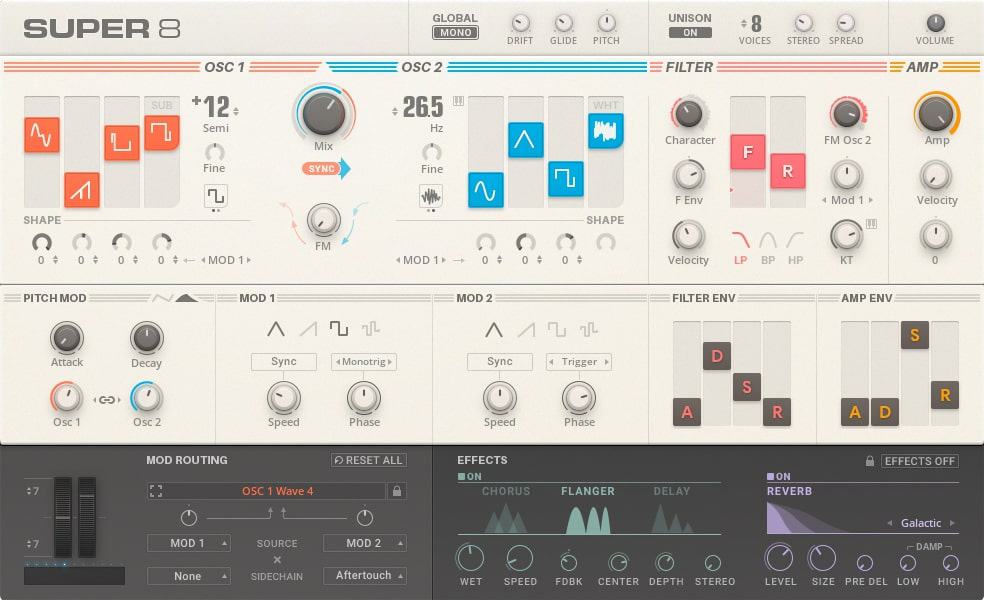Click the keyboard icon next to the KT knob
This screenshot has width=984, height=600.
tap(871, 224)
